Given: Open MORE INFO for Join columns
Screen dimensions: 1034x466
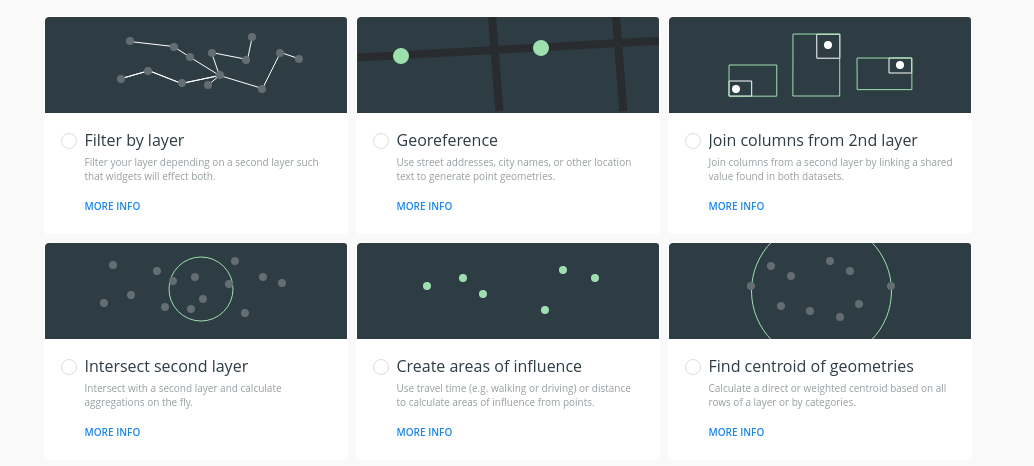Looking at the screenshot, I should (x=736, y=206).
